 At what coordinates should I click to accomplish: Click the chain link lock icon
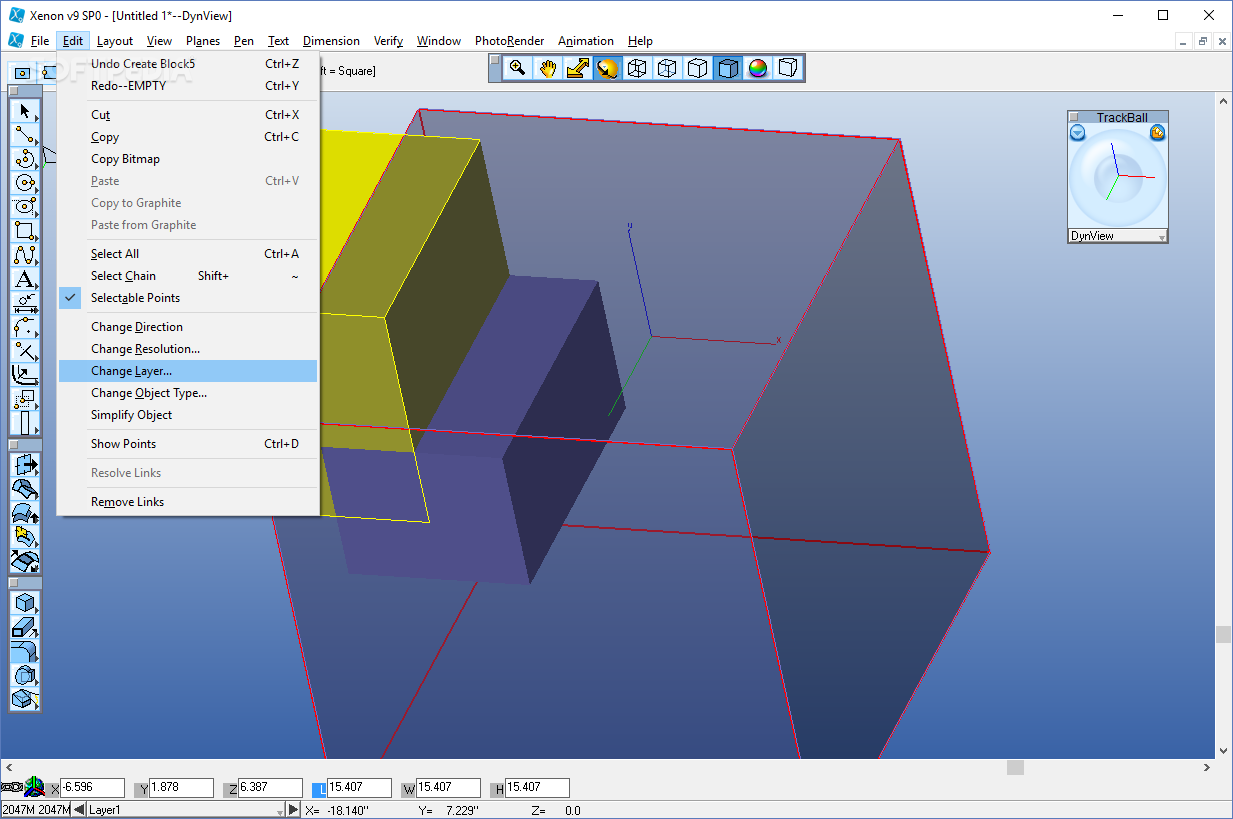(x=12, y=787)
